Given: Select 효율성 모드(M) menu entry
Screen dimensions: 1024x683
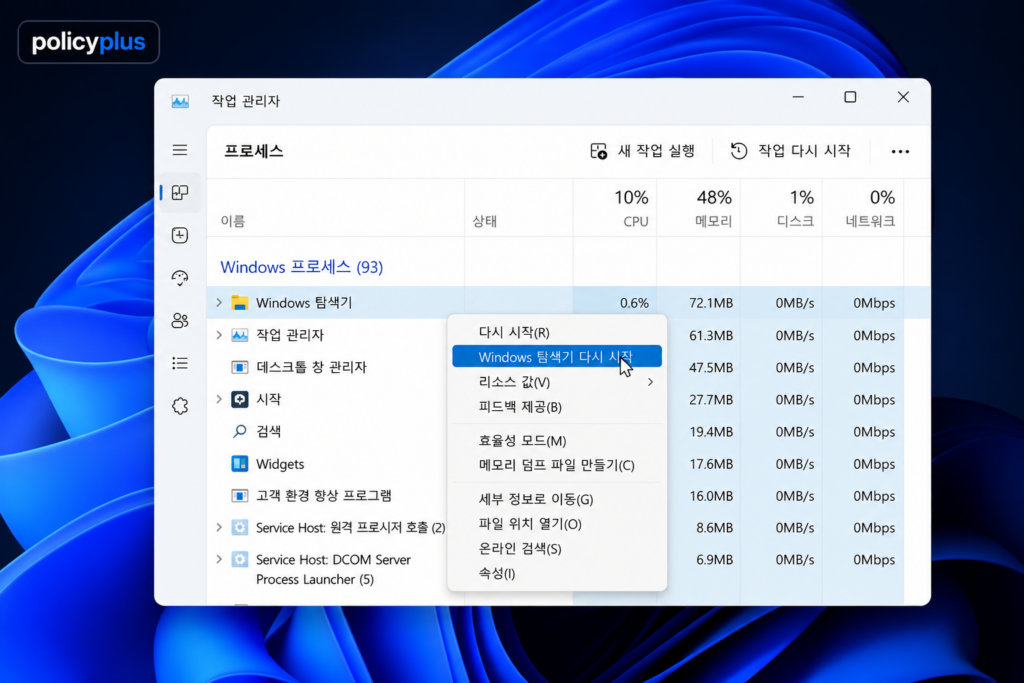Looking at the screenshot, I should pyautogui.click(x=556, y=441).
